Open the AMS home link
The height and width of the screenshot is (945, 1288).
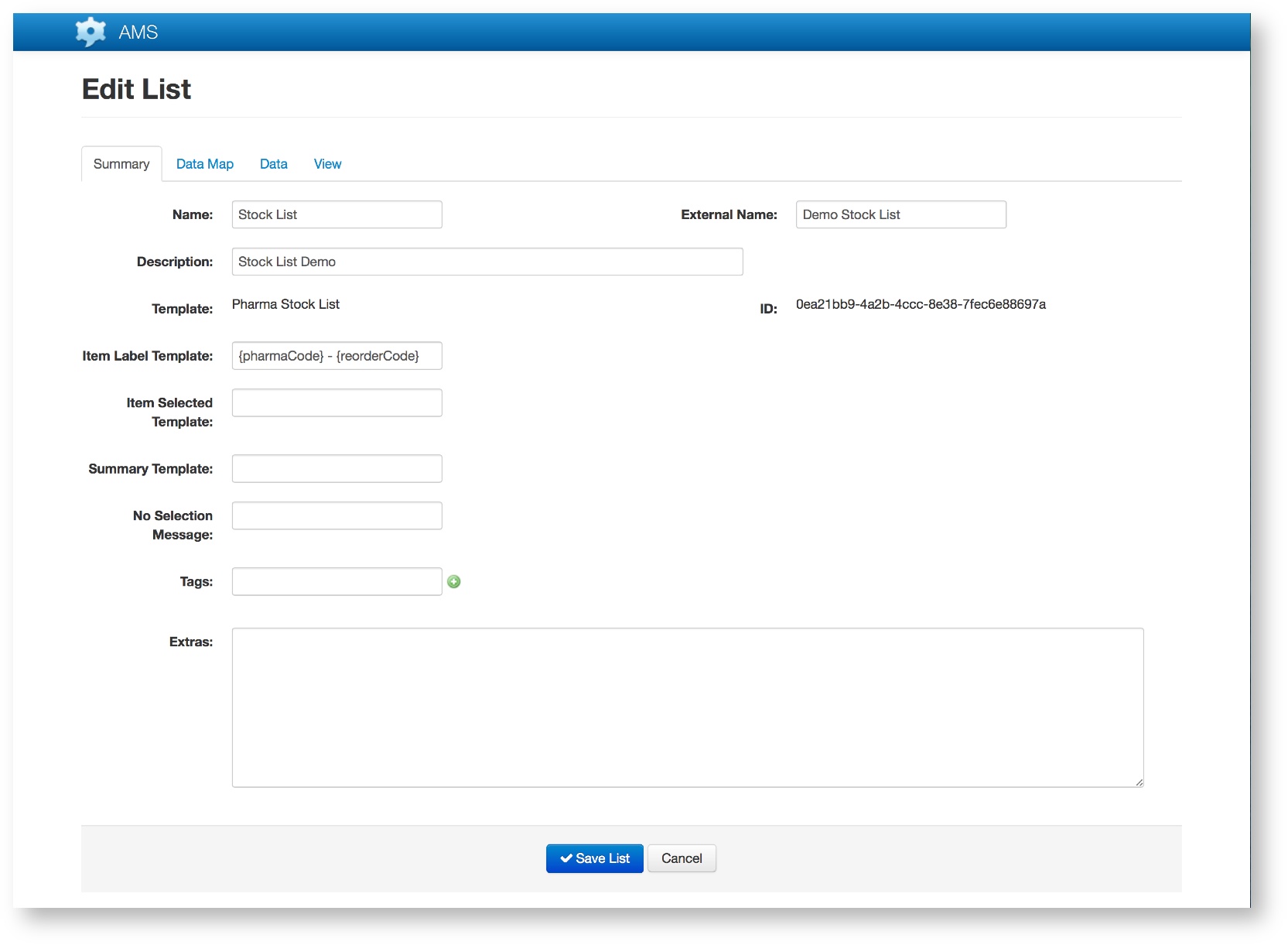point(138,33)
